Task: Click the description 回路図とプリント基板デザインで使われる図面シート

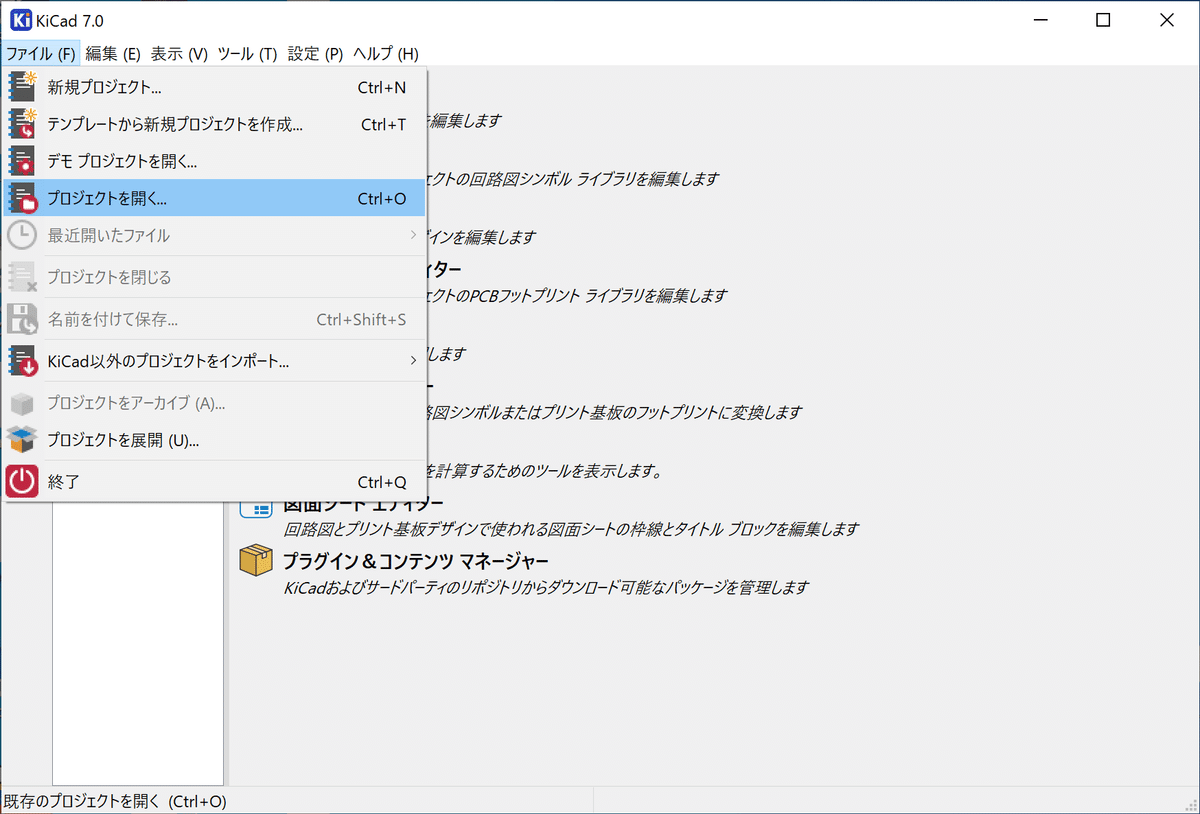Action: [x=571, y=529]
